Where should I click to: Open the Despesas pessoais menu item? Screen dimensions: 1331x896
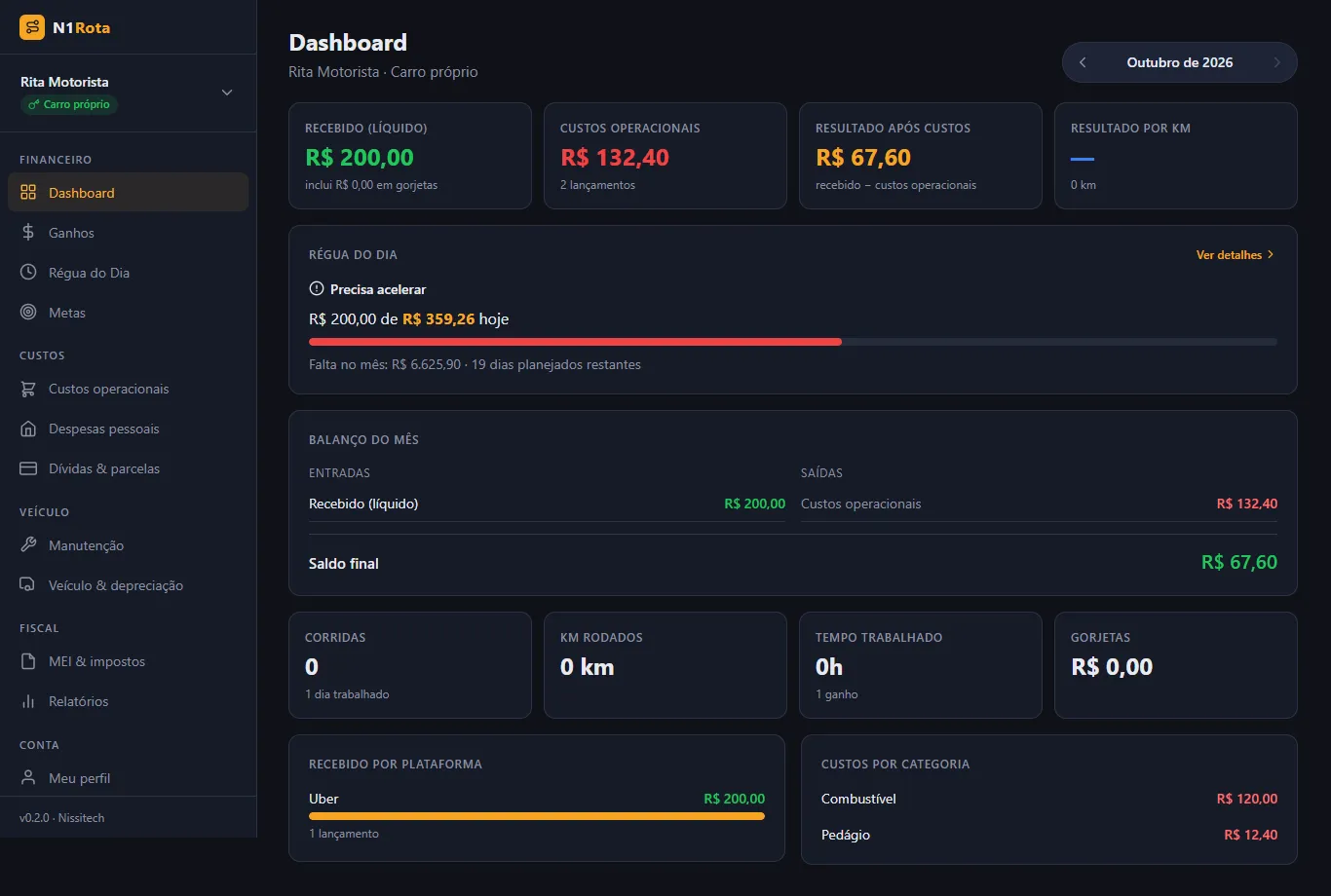click(129, 429)
